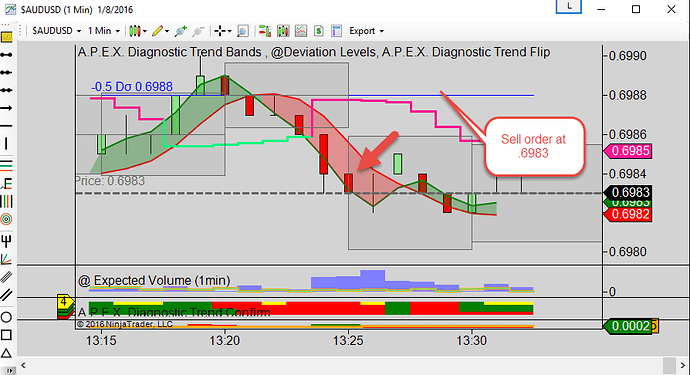This screenshot has height=375, width=690.
Task: Expand the 1 Min interval dropdown
Action: [x=104, y=31]
